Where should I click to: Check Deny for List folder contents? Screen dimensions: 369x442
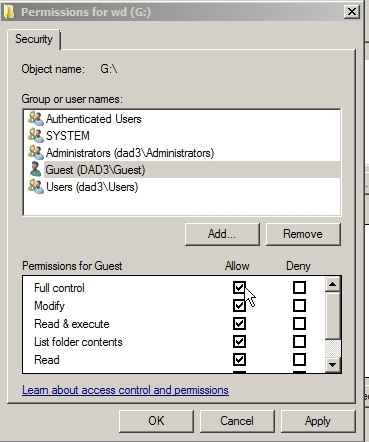coord(299,341)
